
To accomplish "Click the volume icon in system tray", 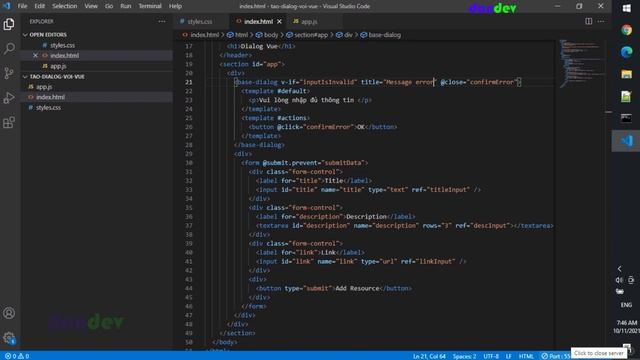I will pyautogui.click(x=619, y=280).
